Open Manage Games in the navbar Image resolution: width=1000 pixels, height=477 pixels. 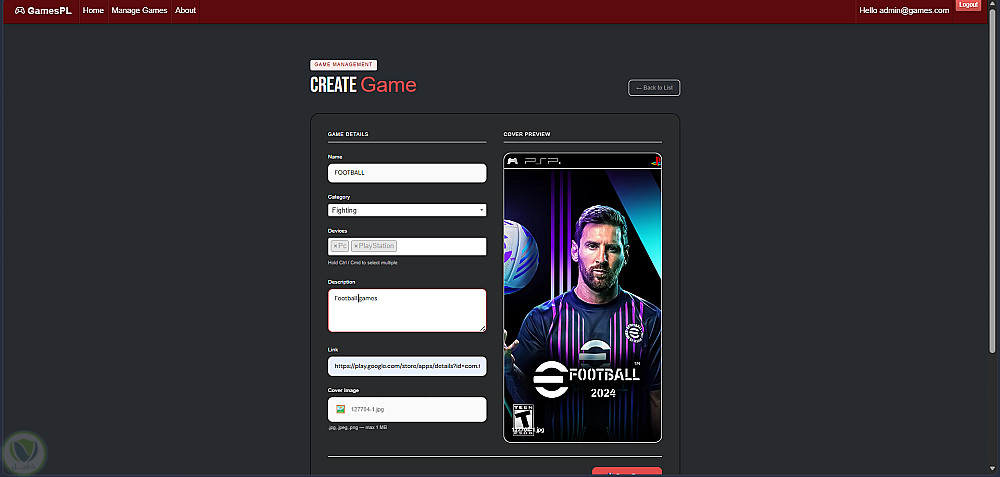pos(139,10)
